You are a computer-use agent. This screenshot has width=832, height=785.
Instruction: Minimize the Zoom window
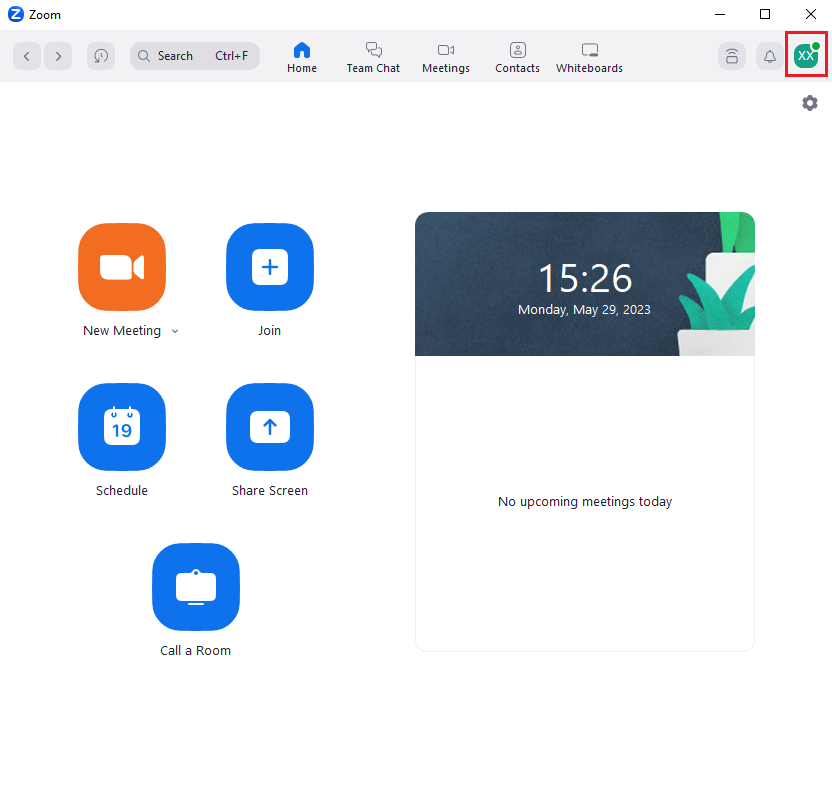[x=720, y=14]
